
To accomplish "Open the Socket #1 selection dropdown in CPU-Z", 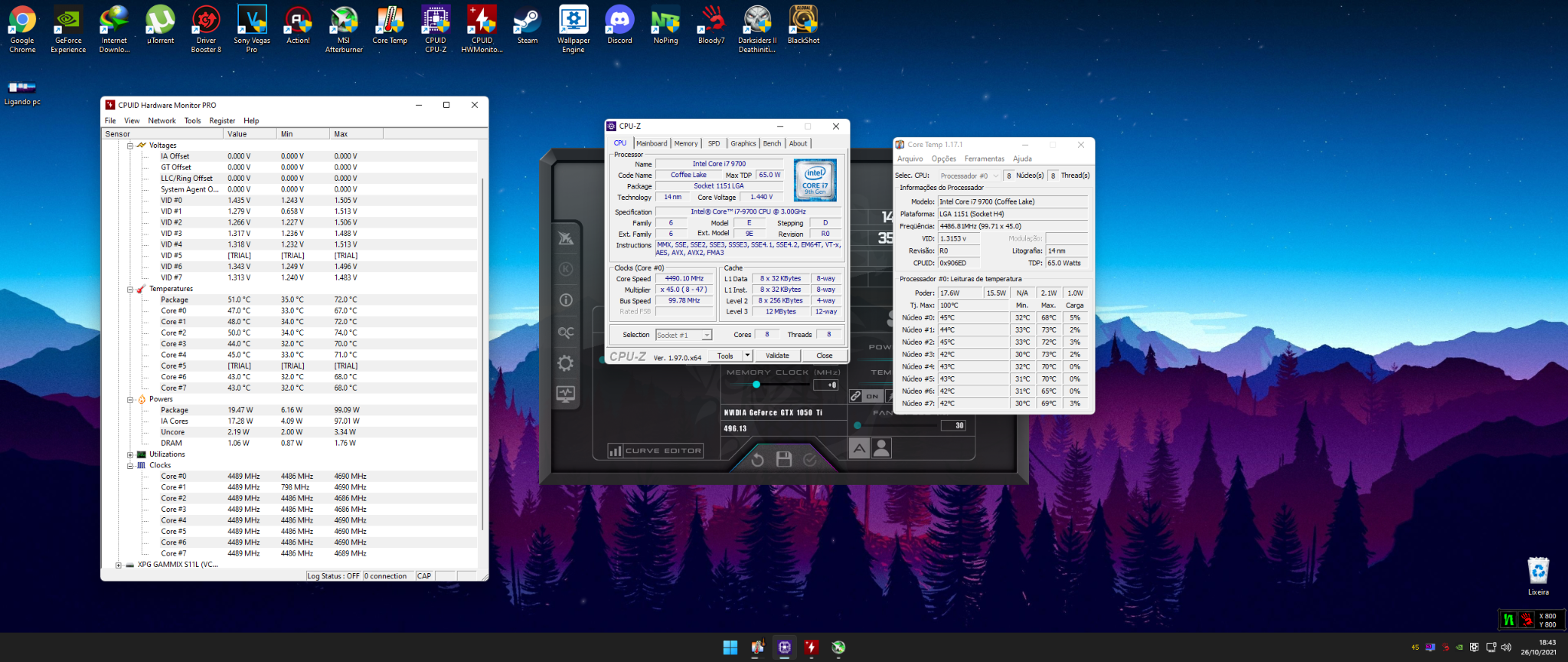I will pyautogui.click(x=684, y=335).
